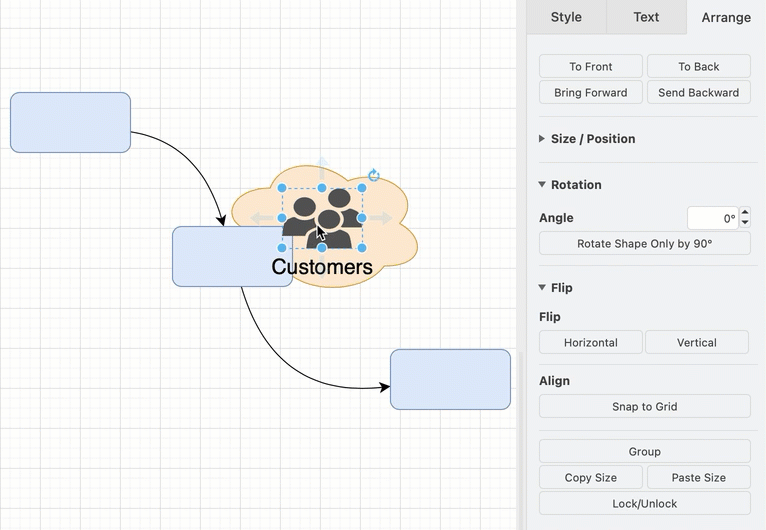Viewport: 766px width, 530px height.
Task: Collapse the Rotation section
Action: pos(570,185)
